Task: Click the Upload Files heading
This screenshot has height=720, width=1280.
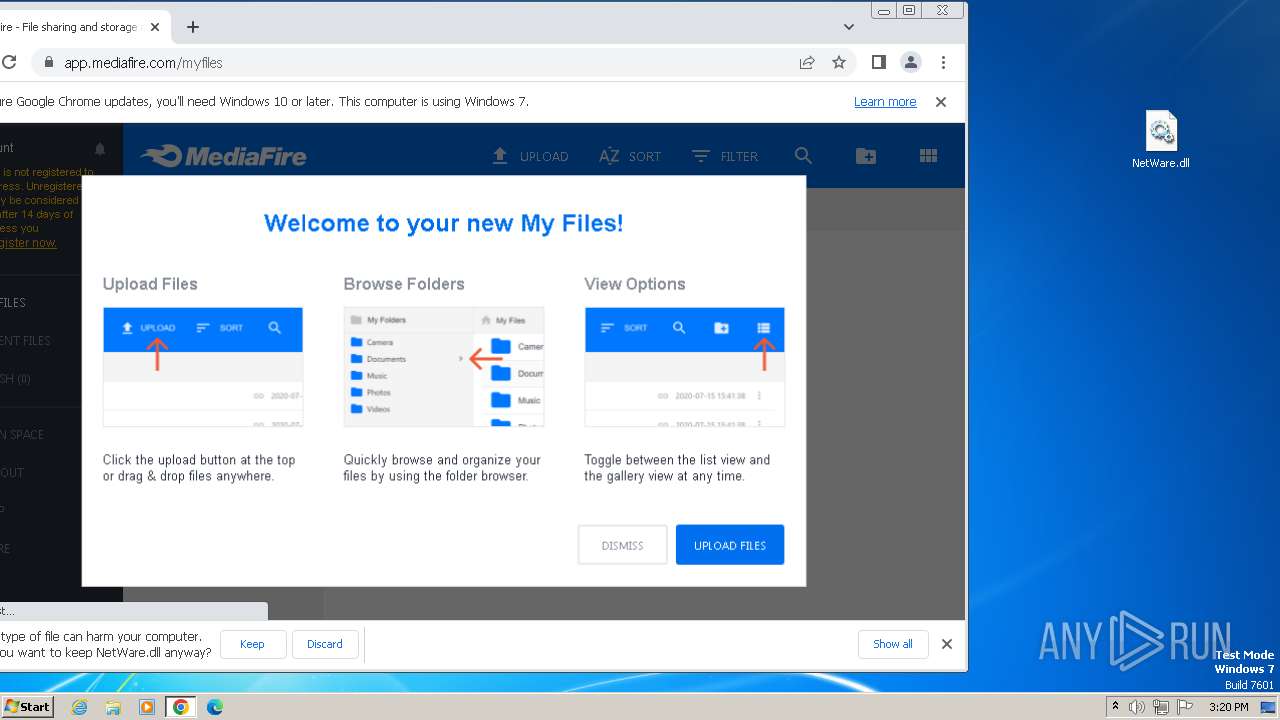Action: click(x=150, y=284)
